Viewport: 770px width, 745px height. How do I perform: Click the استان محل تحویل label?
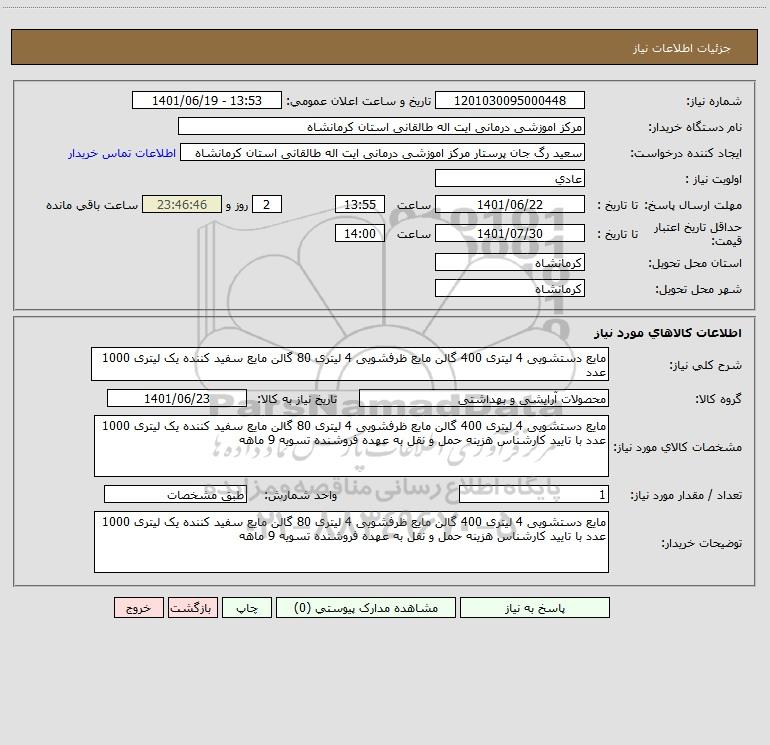click(x=695, y=264)
